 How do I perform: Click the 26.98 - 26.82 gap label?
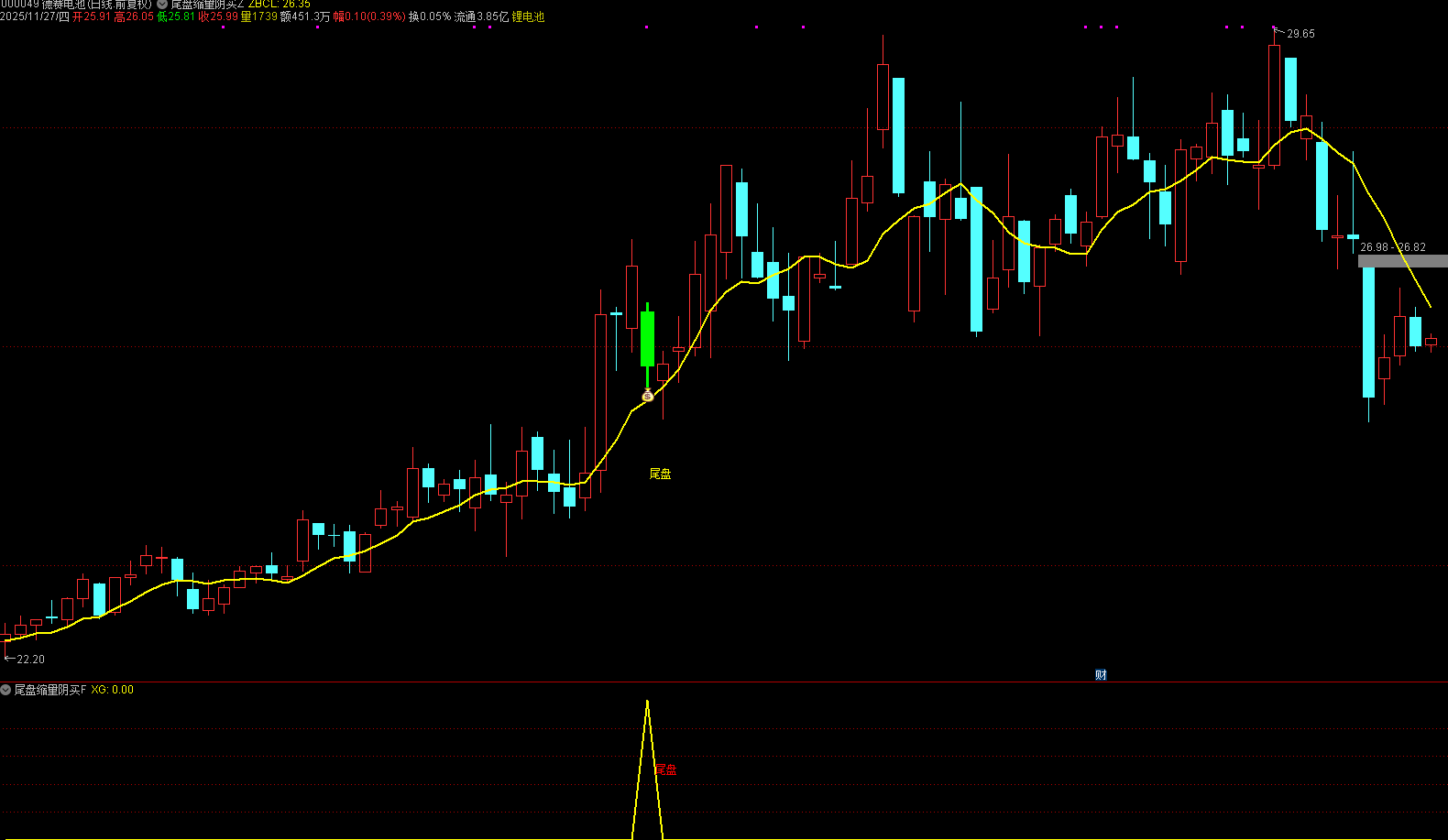click(x=1393, y=247)
